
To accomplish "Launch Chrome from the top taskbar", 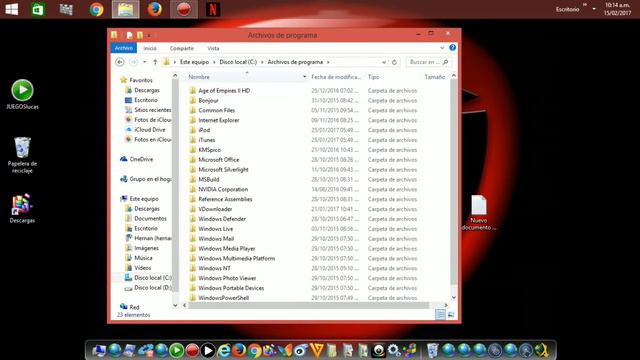I will pos(96,9).
